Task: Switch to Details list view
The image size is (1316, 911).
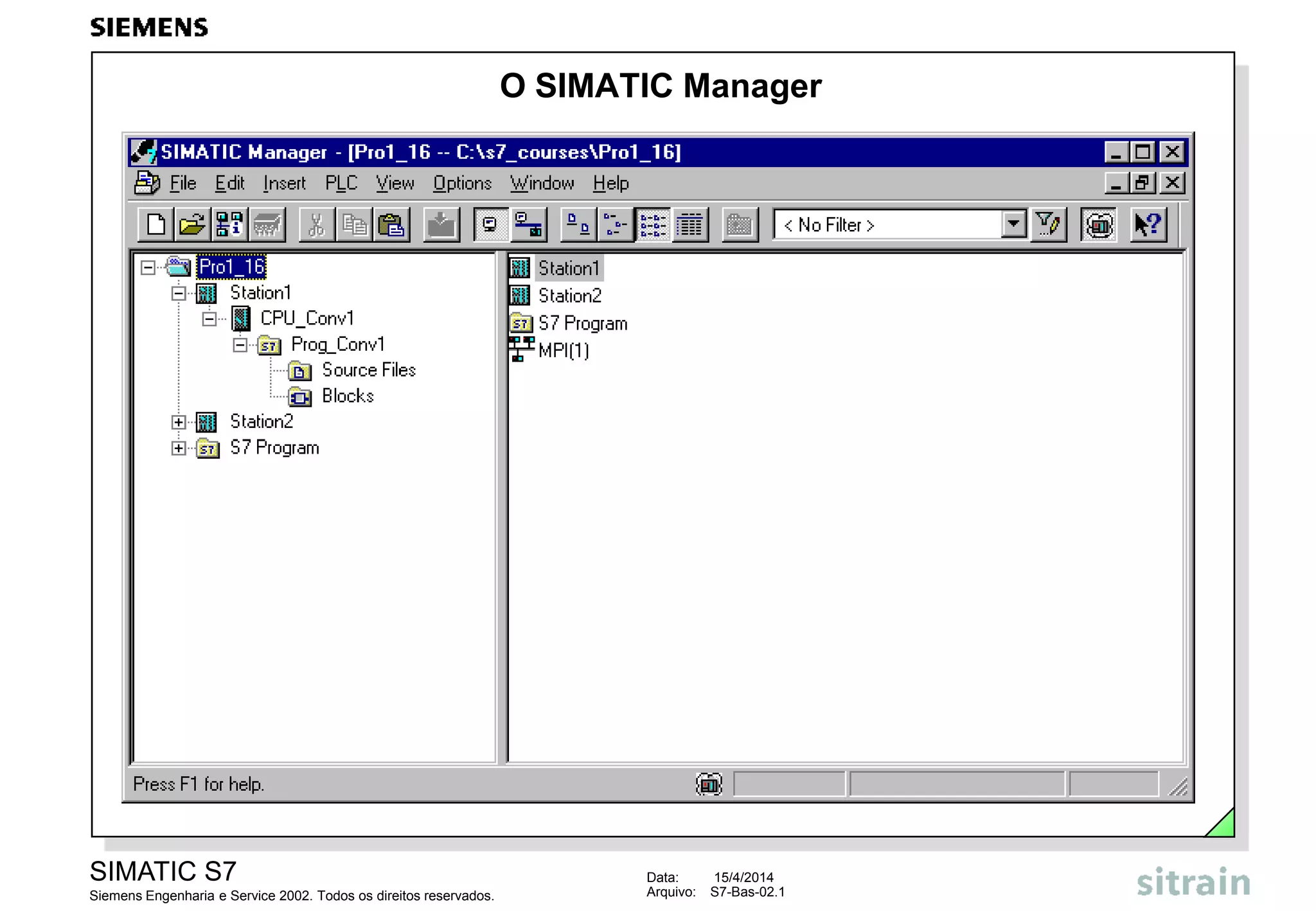Action: point(690,225)
